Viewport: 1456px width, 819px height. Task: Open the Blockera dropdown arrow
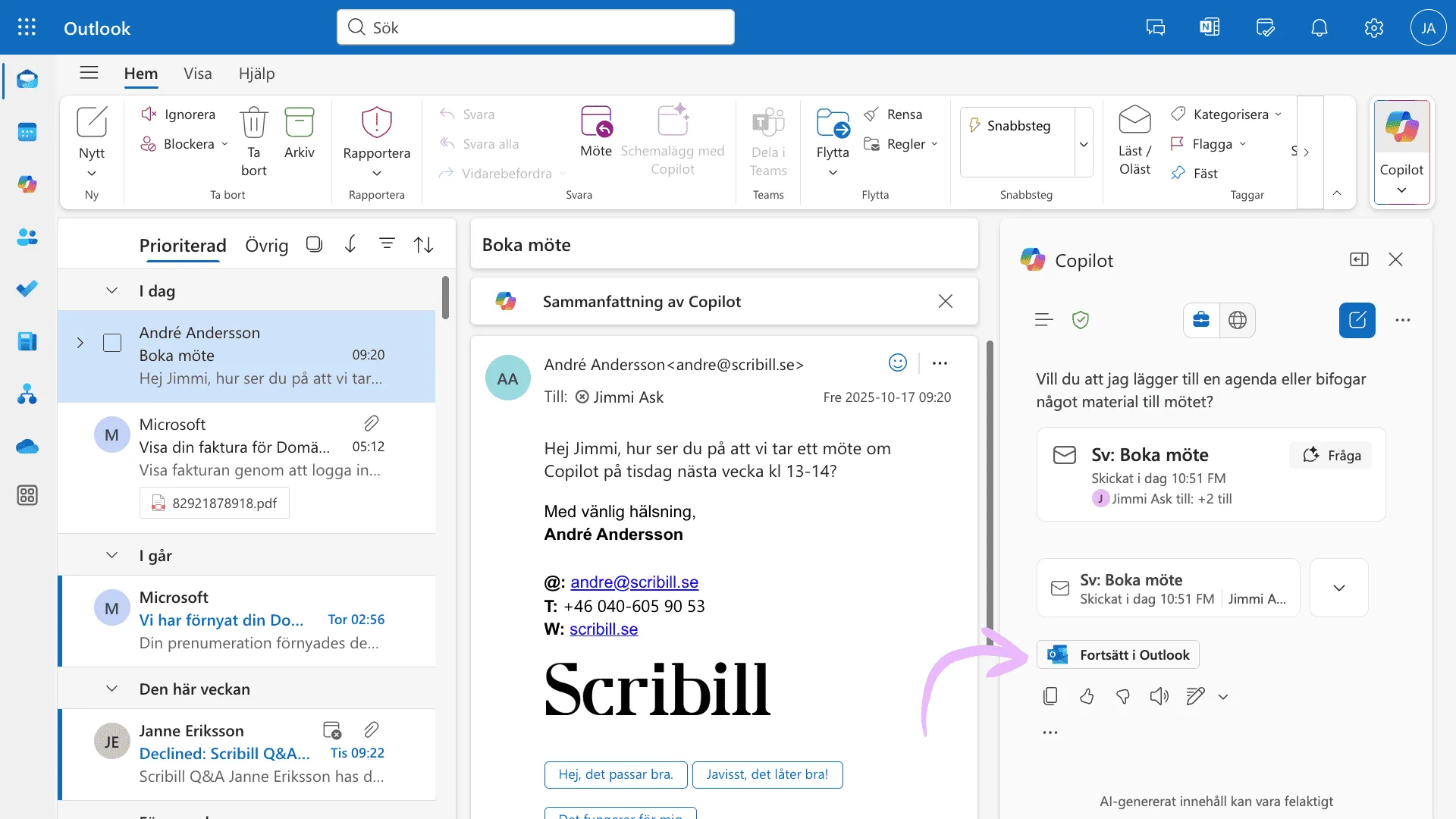tap(224, 144)
